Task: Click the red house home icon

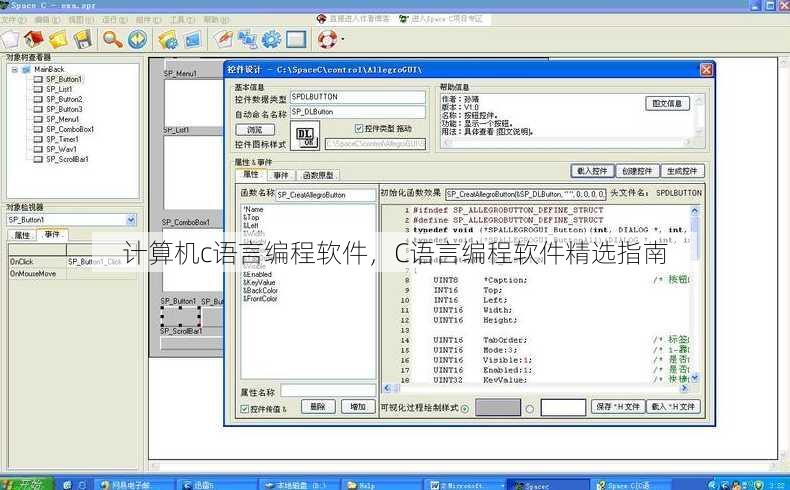Action: 34,39
